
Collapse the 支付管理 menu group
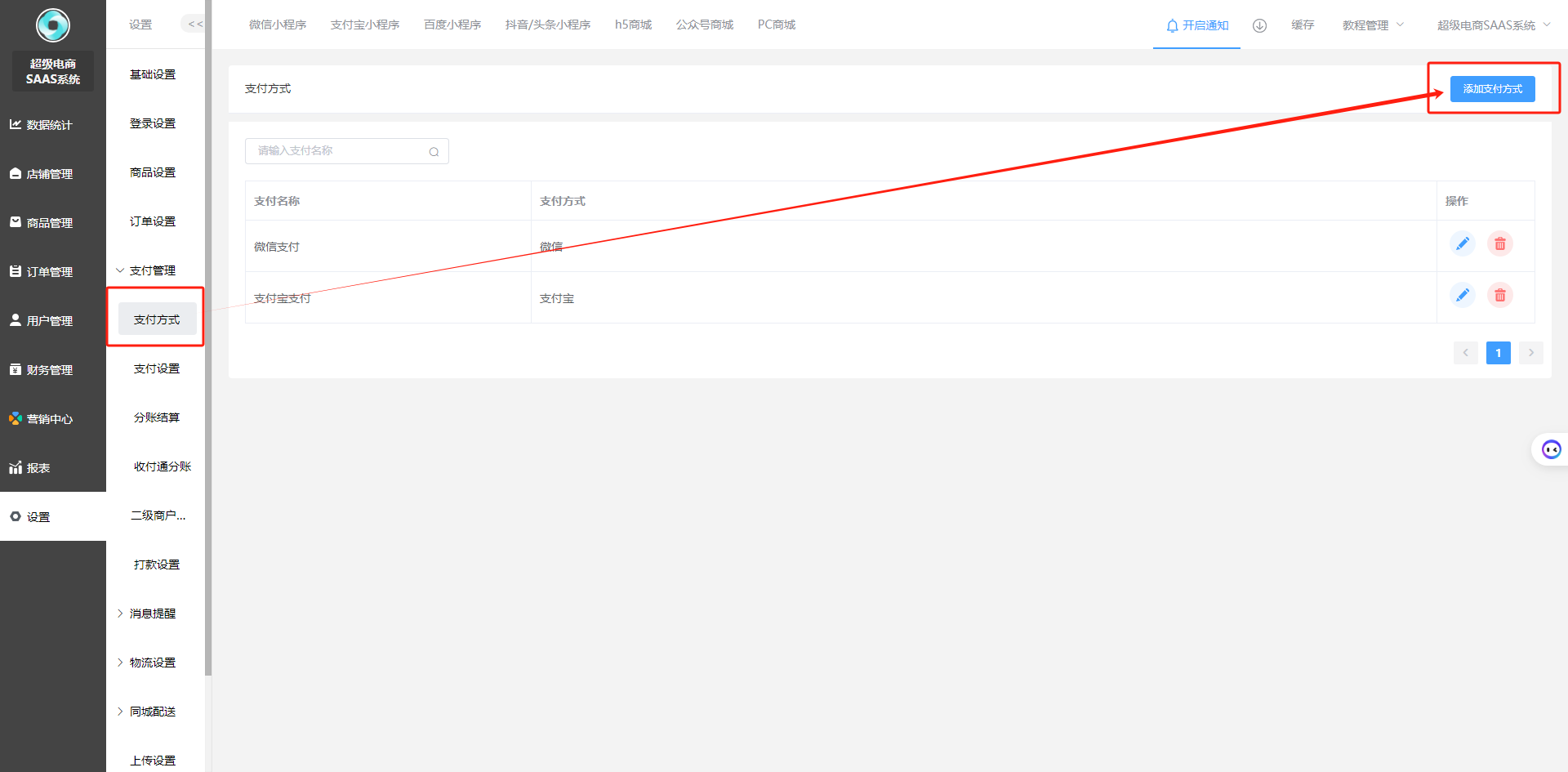tap(152, 270)
